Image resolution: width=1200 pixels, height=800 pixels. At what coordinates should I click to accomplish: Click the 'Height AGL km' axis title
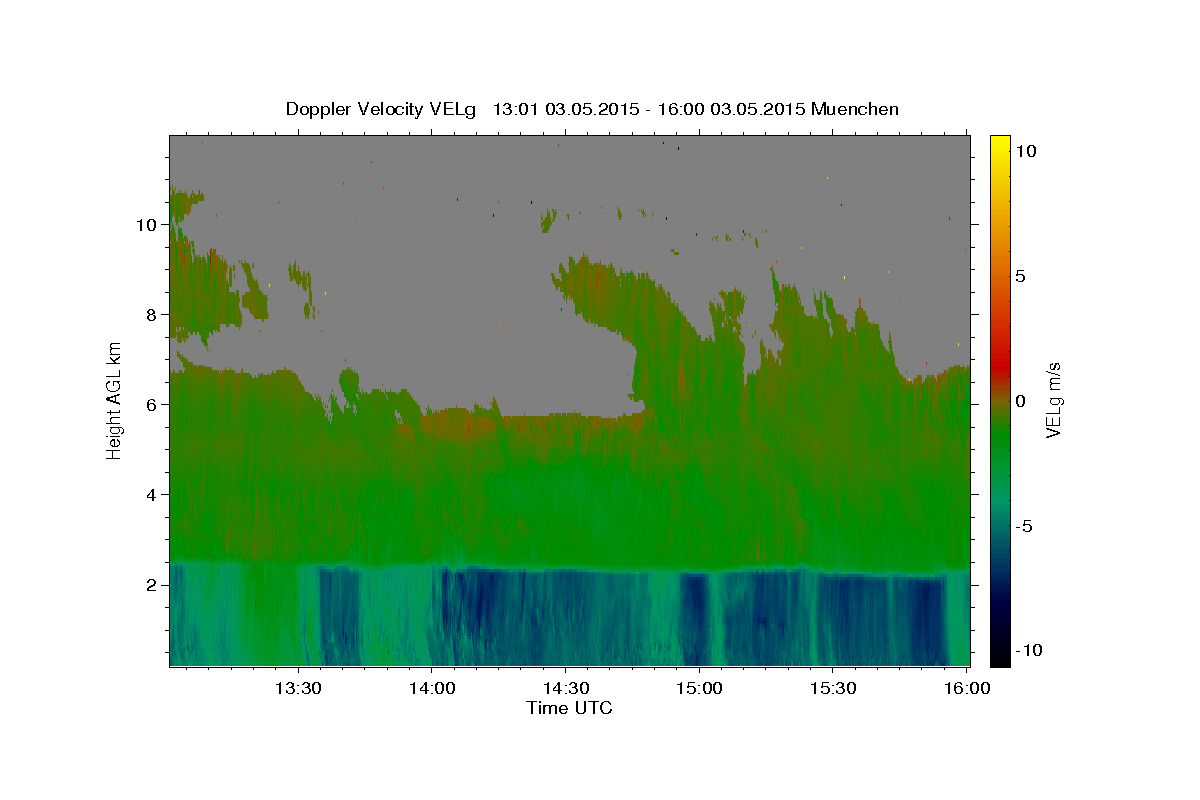tap(115, 400)
